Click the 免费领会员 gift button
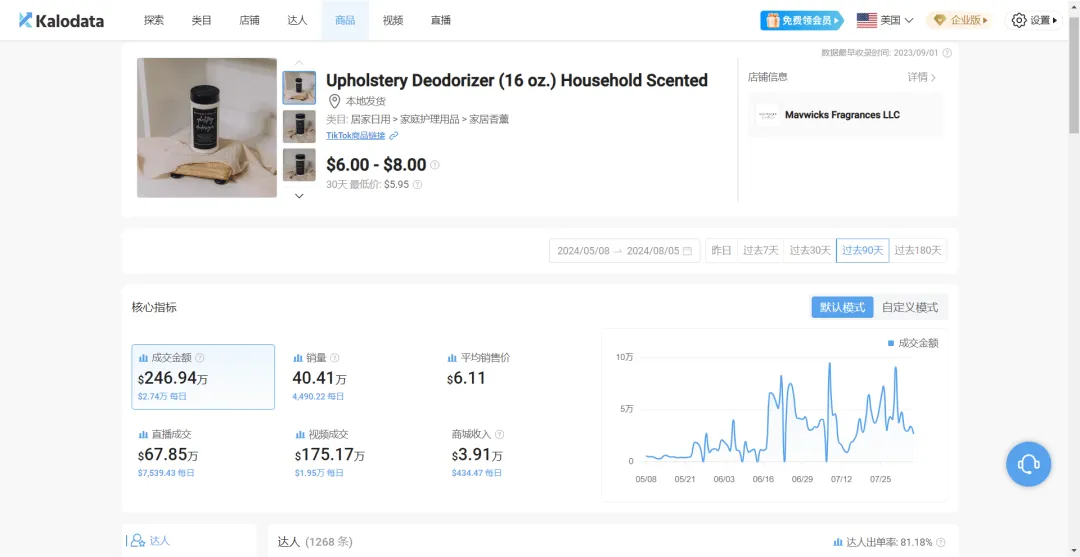The image size is (1080, 557). point(802,21)
